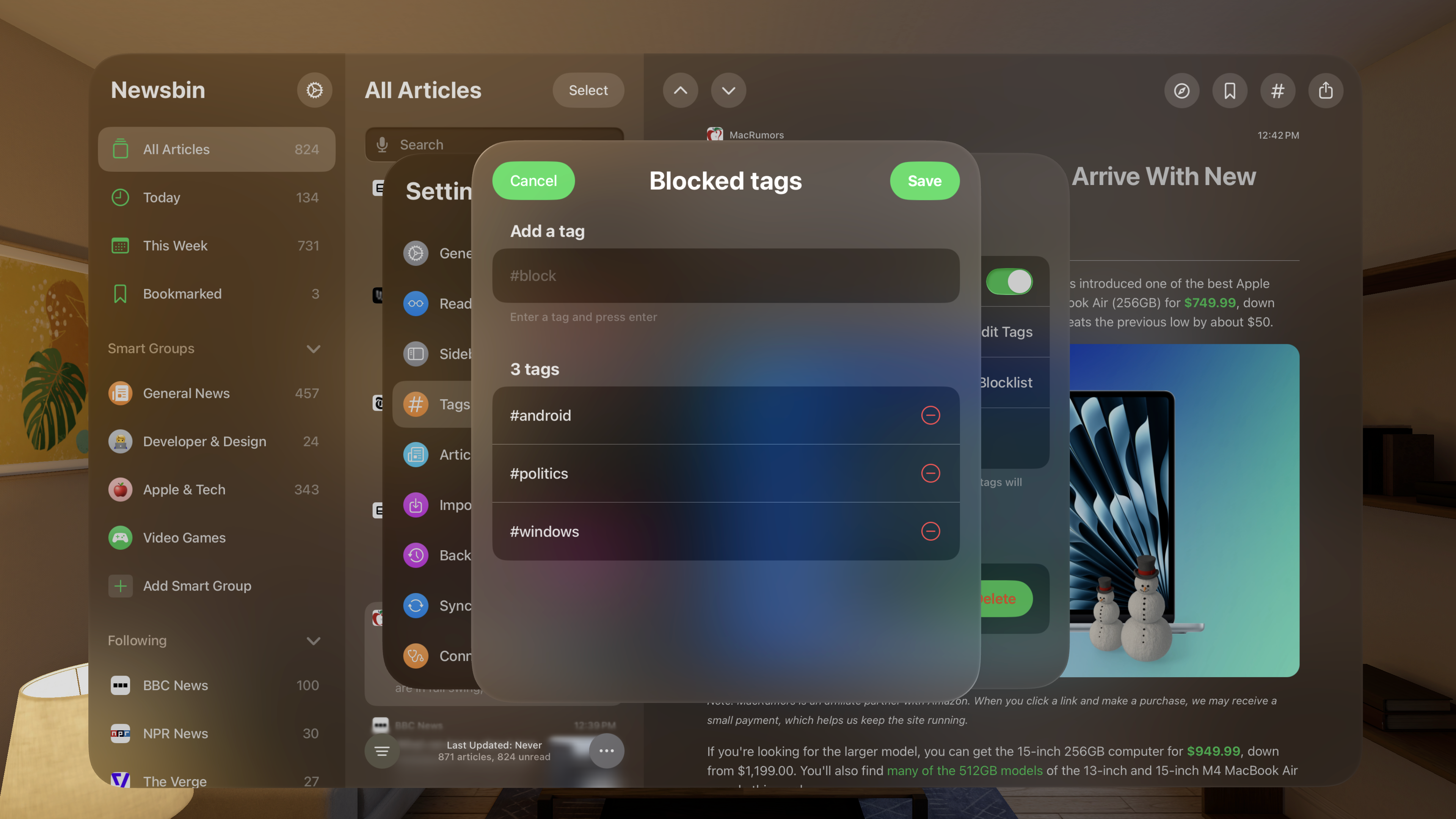This screenshot has width=1456, height=819.
Task: Tap the search microphone icon
Action: coord(382,145)
